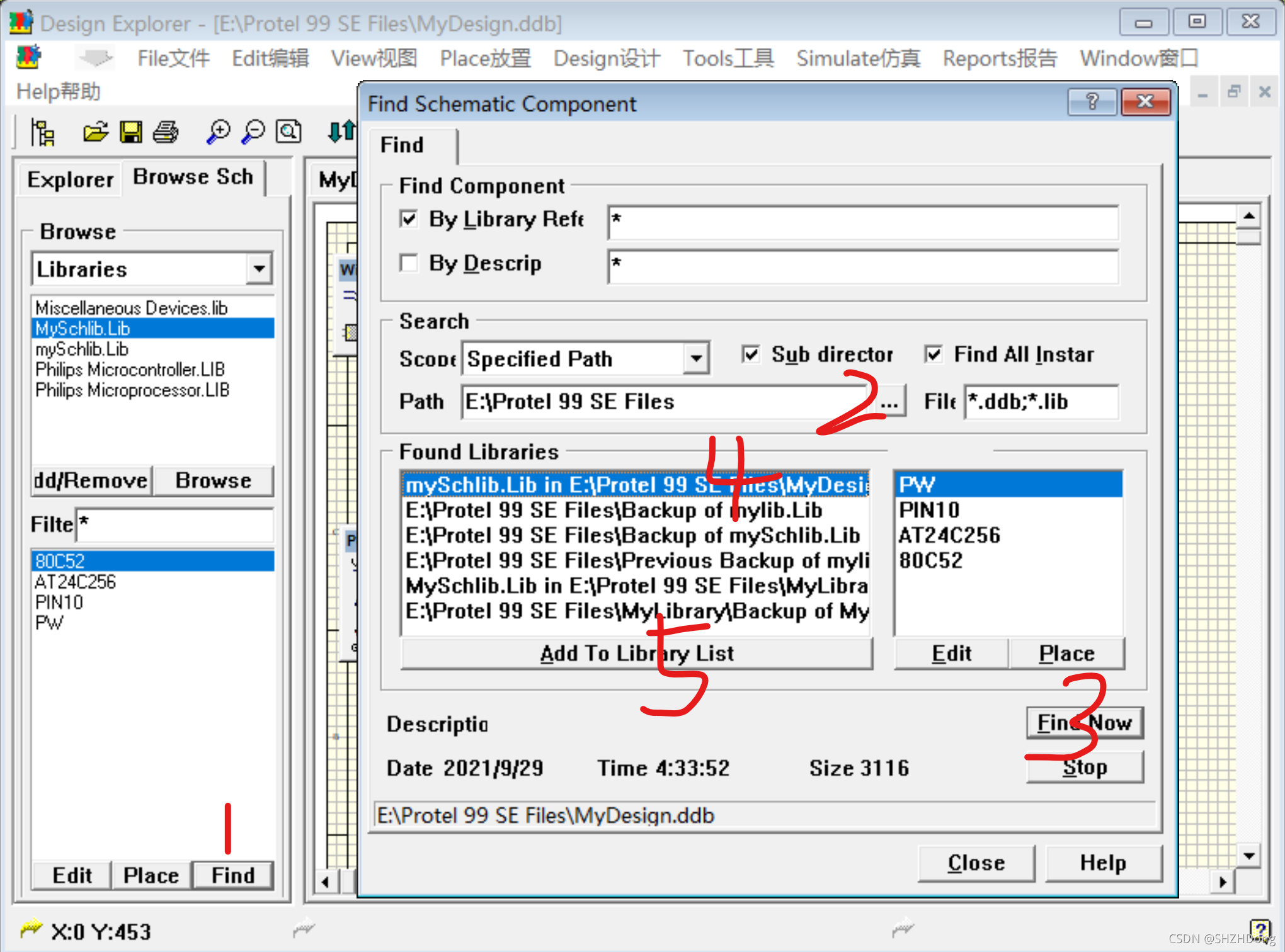Click Add To Library List button
1285x952 pixels.
tap(636, 654)
